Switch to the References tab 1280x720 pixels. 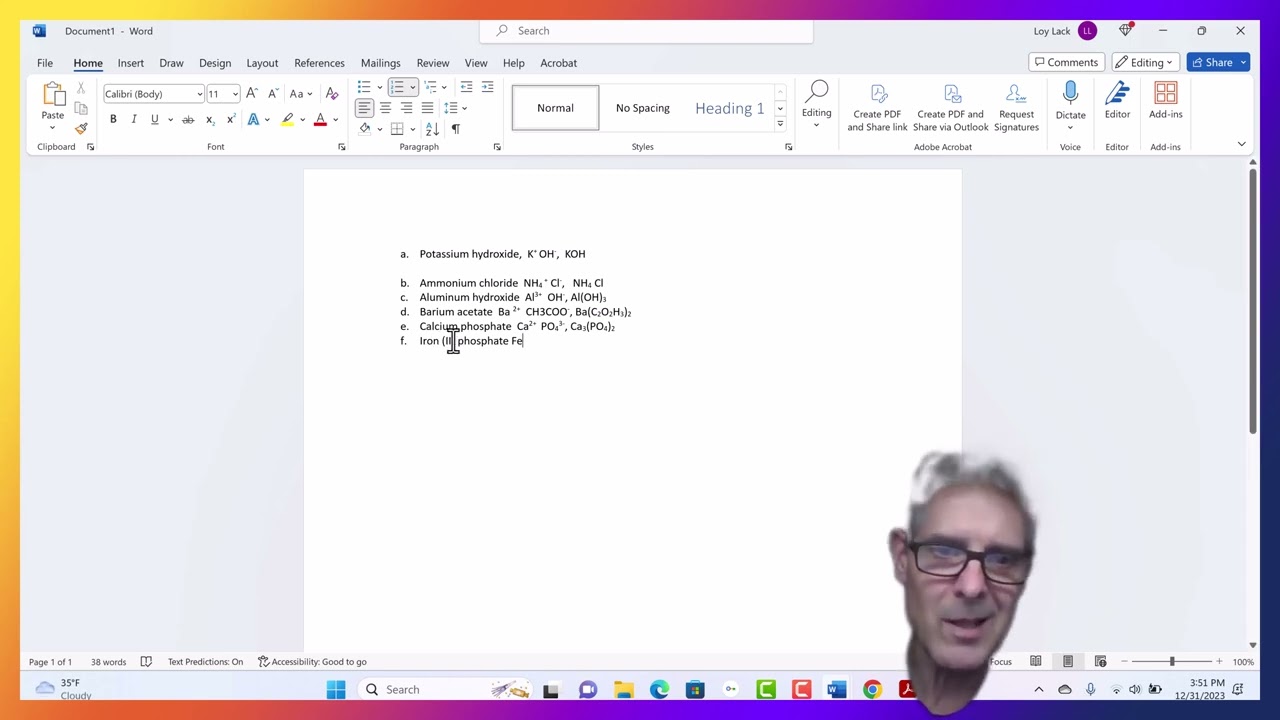319,62
